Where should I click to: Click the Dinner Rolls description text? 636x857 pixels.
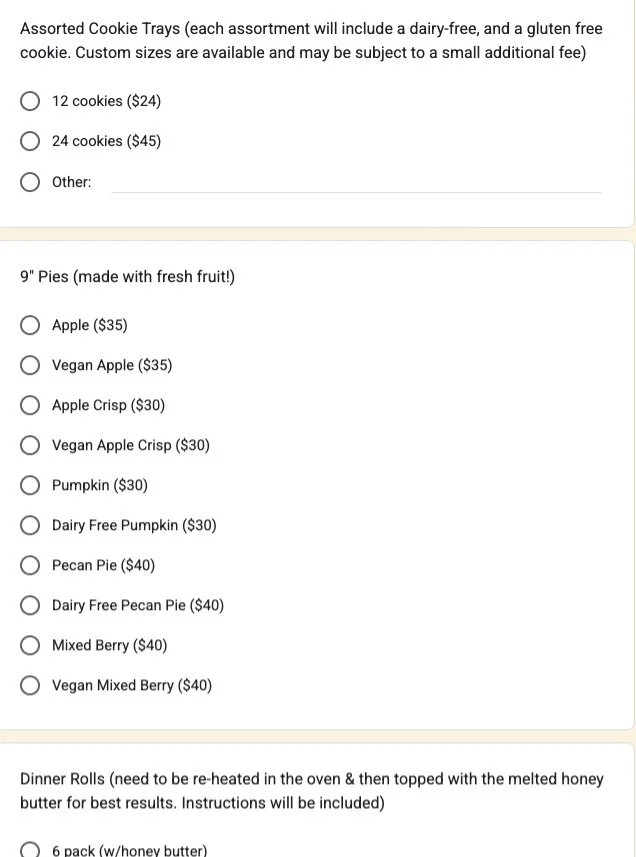[311, 790]
